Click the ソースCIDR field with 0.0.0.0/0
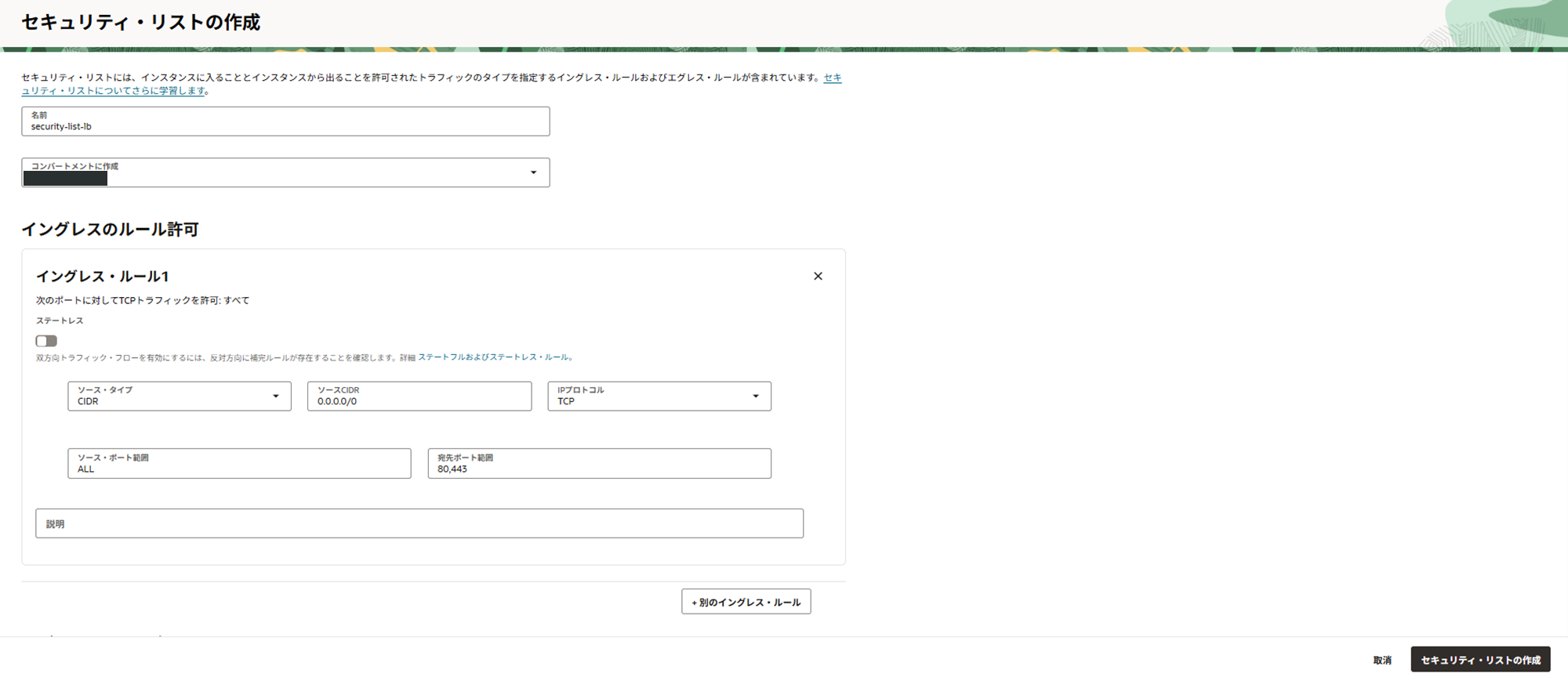This screenshot has width=1568, height=681. click(419, 396)
